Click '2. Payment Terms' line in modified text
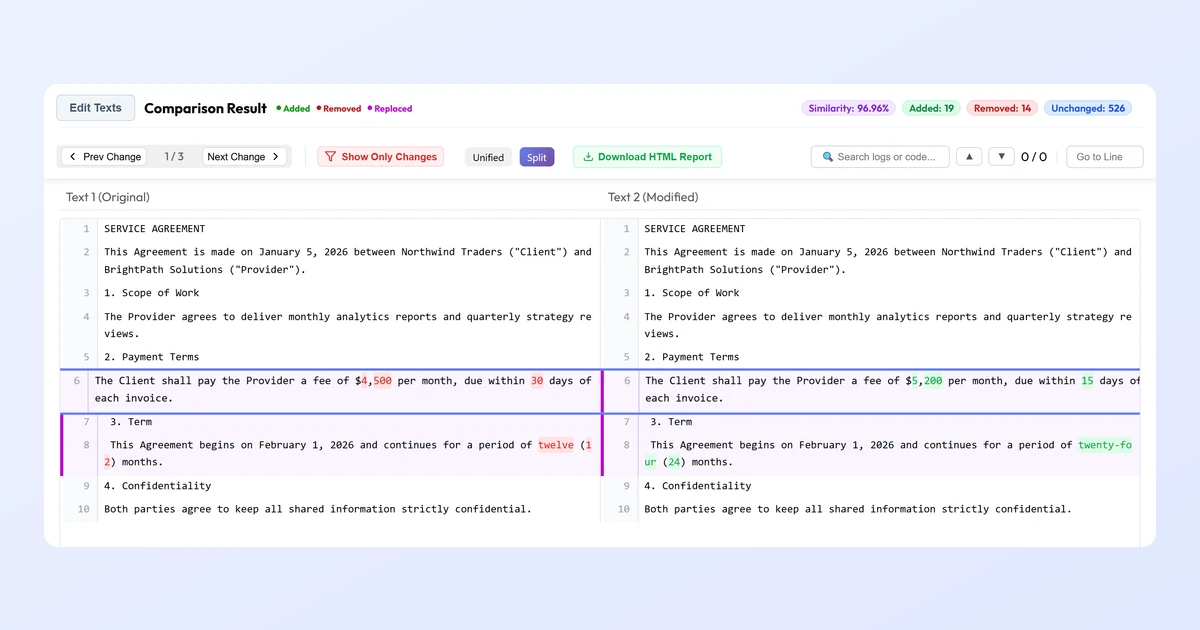Viewport: 1200px width, 630px height. point(692,357)
